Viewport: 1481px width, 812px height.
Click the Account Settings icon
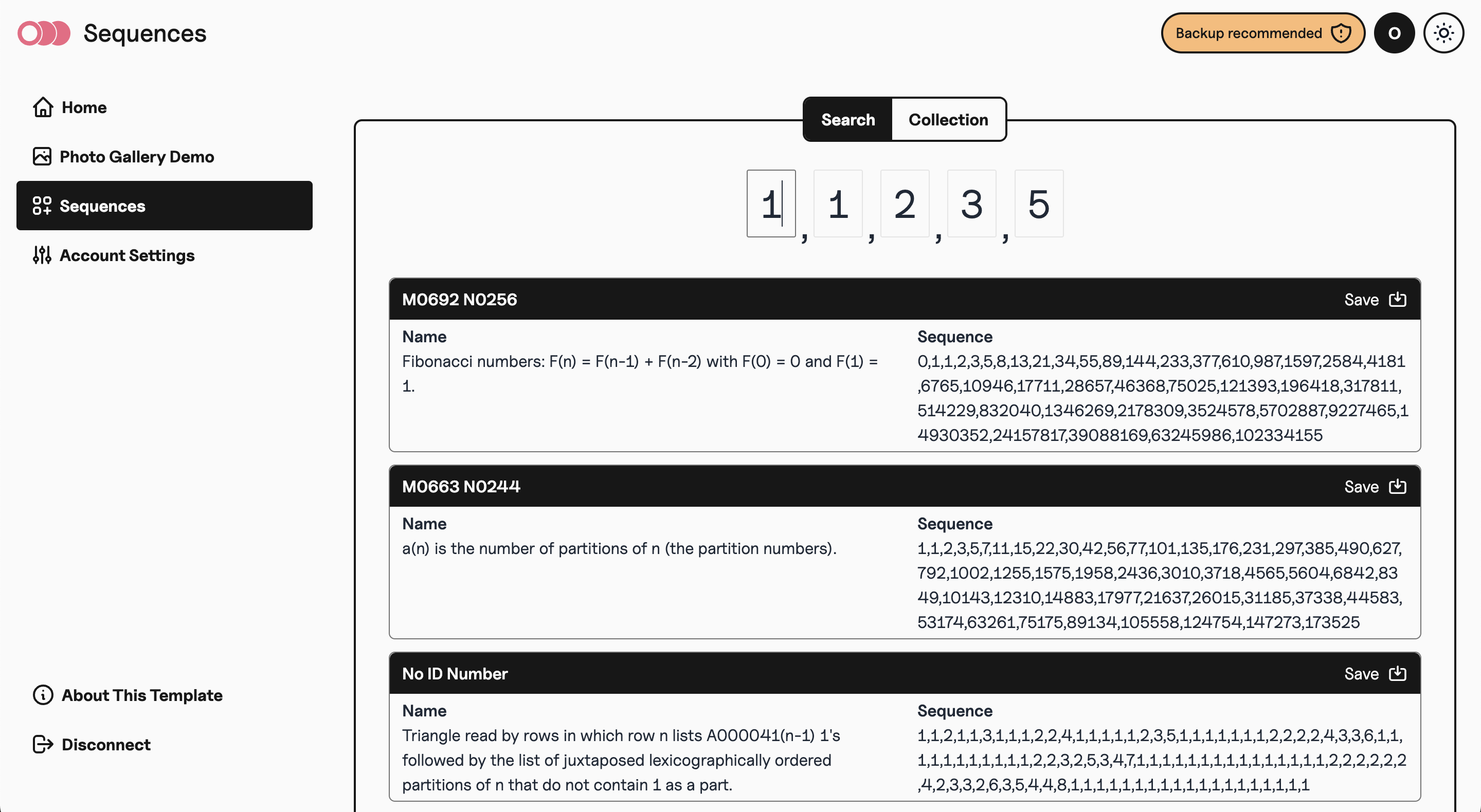(42, 254)
